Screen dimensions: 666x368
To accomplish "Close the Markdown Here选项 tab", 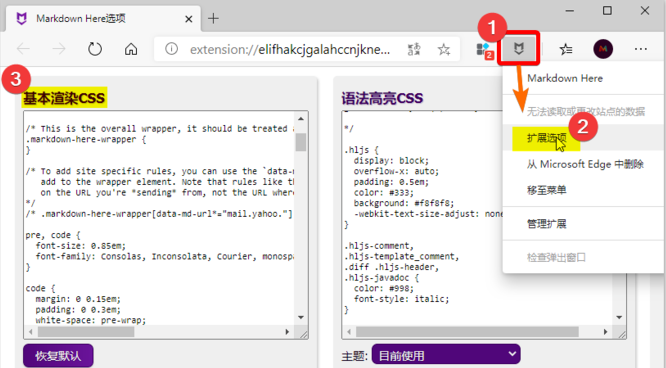I will click(189, 19).
